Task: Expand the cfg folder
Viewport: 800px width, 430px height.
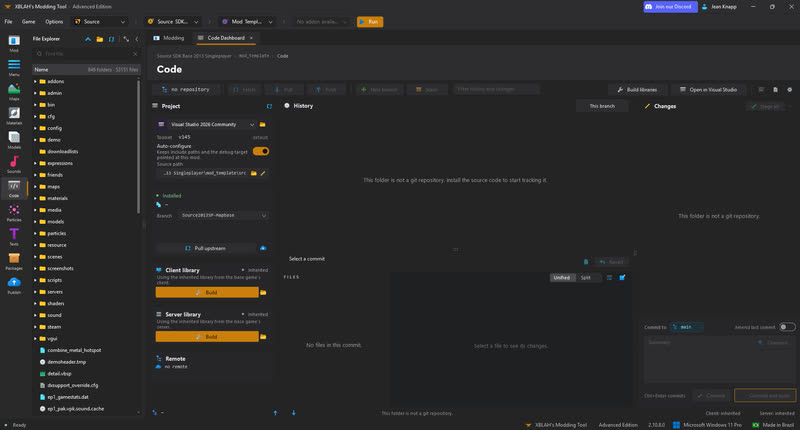Action: 35,116
